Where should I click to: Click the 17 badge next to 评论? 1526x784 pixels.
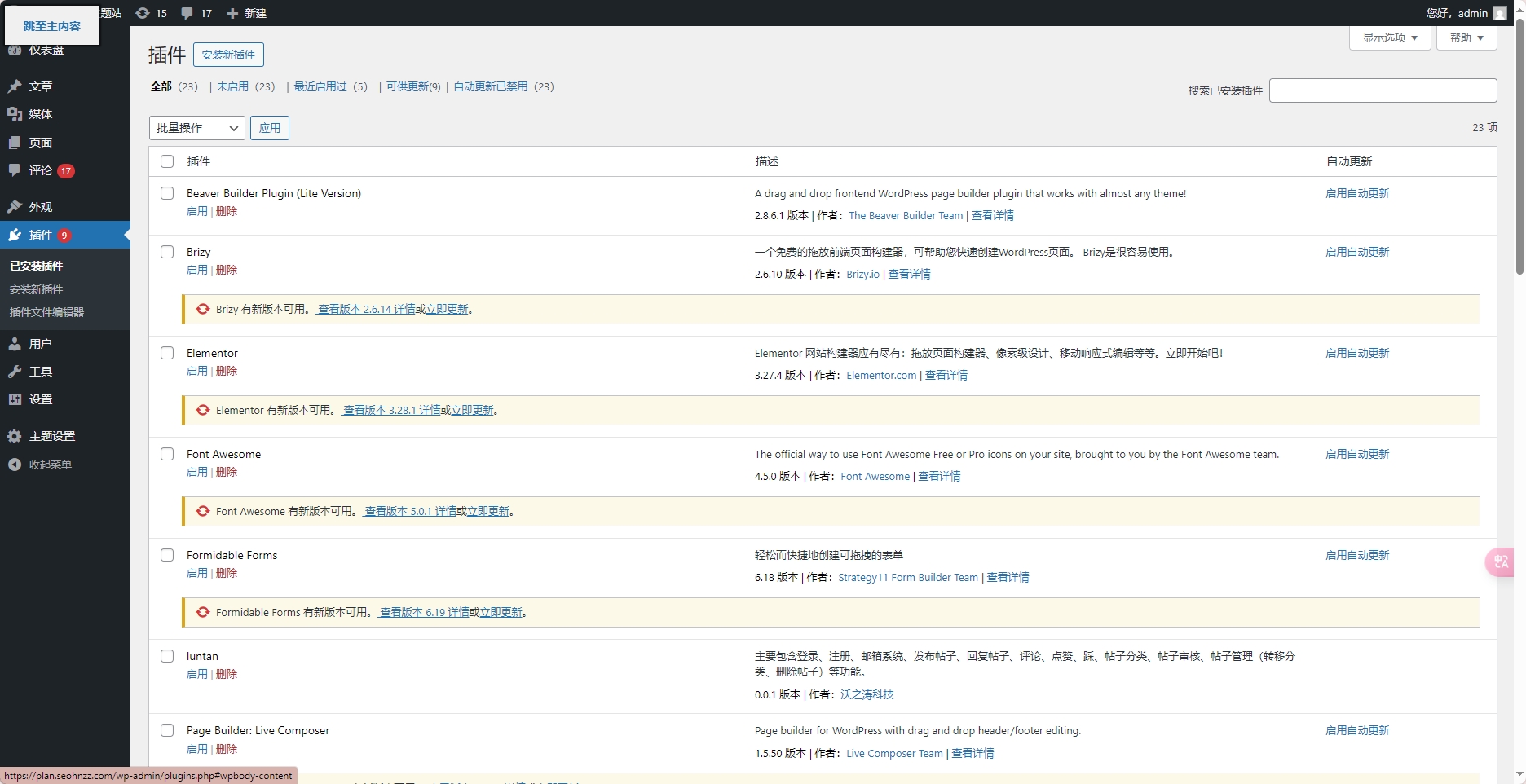click(66, 171)
